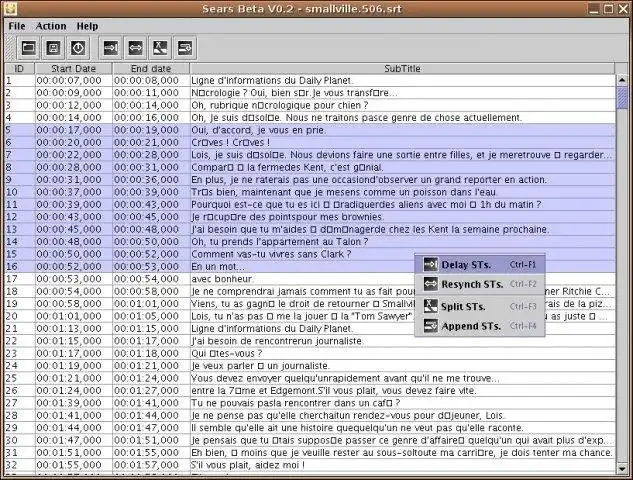The width and height of the screenshot is (633, 480).
Task: Choose Append STs. in the context menu
Action: pyautogui.click(x=480, y=326)
